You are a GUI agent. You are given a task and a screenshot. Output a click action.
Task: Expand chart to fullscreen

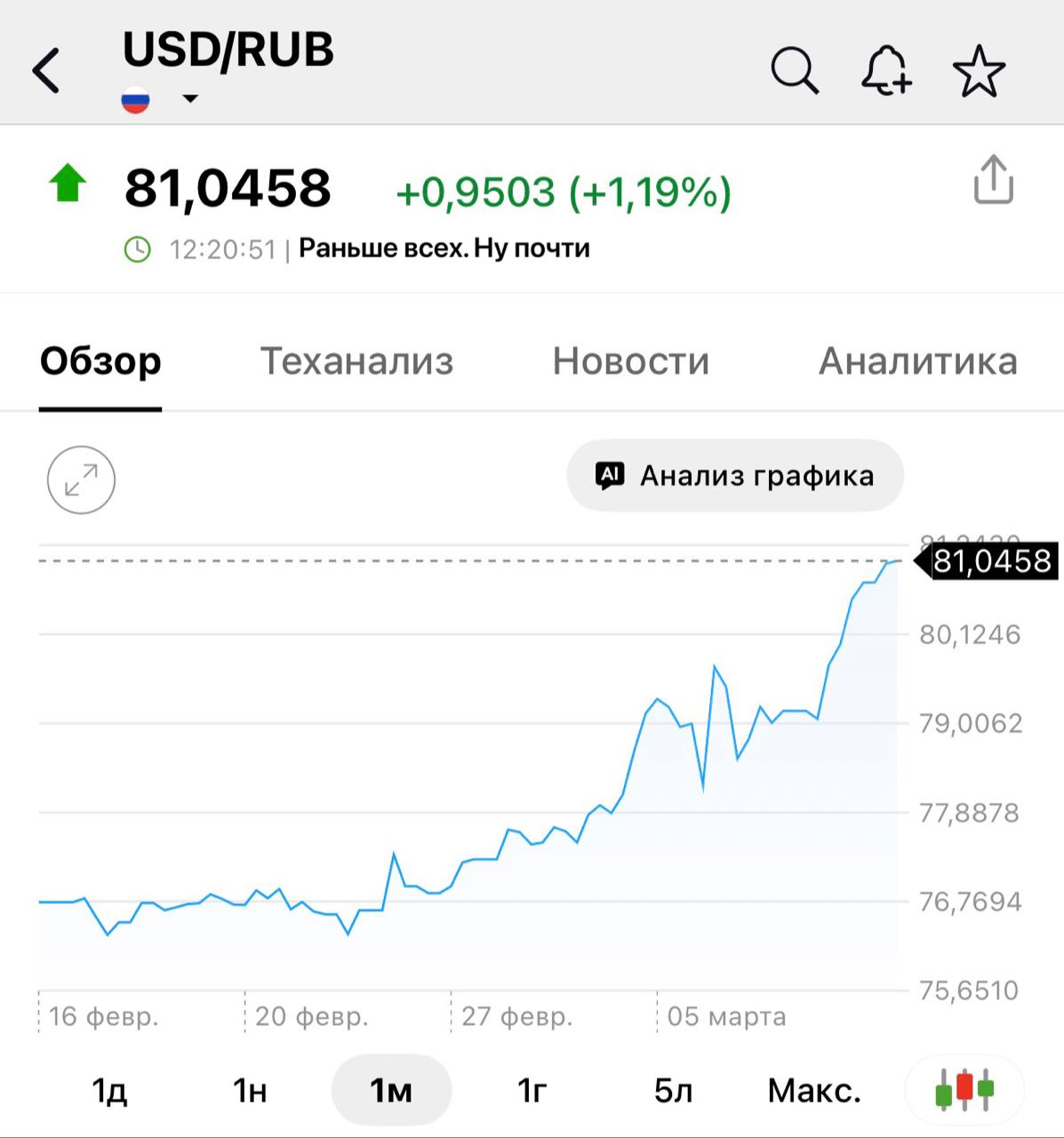[x=81, y=480]
